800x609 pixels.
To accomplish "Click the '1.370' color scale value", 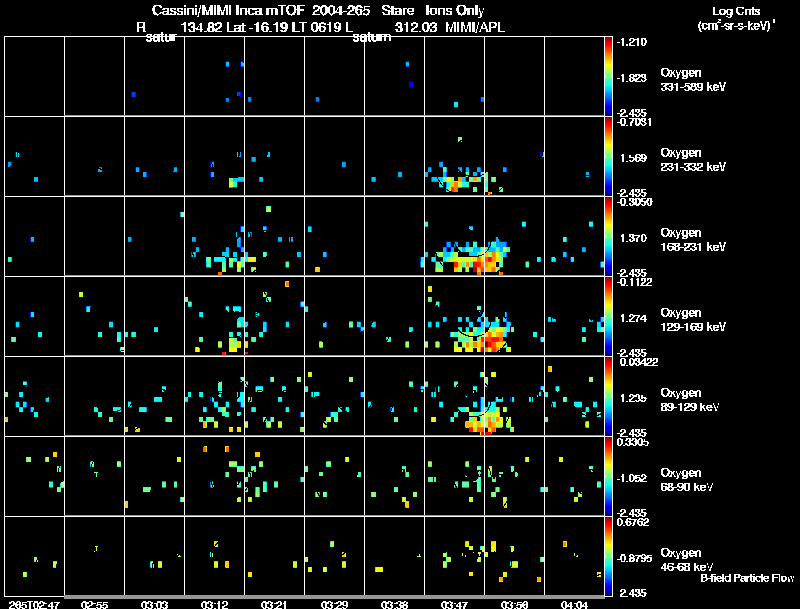I will tap(633, 238).
